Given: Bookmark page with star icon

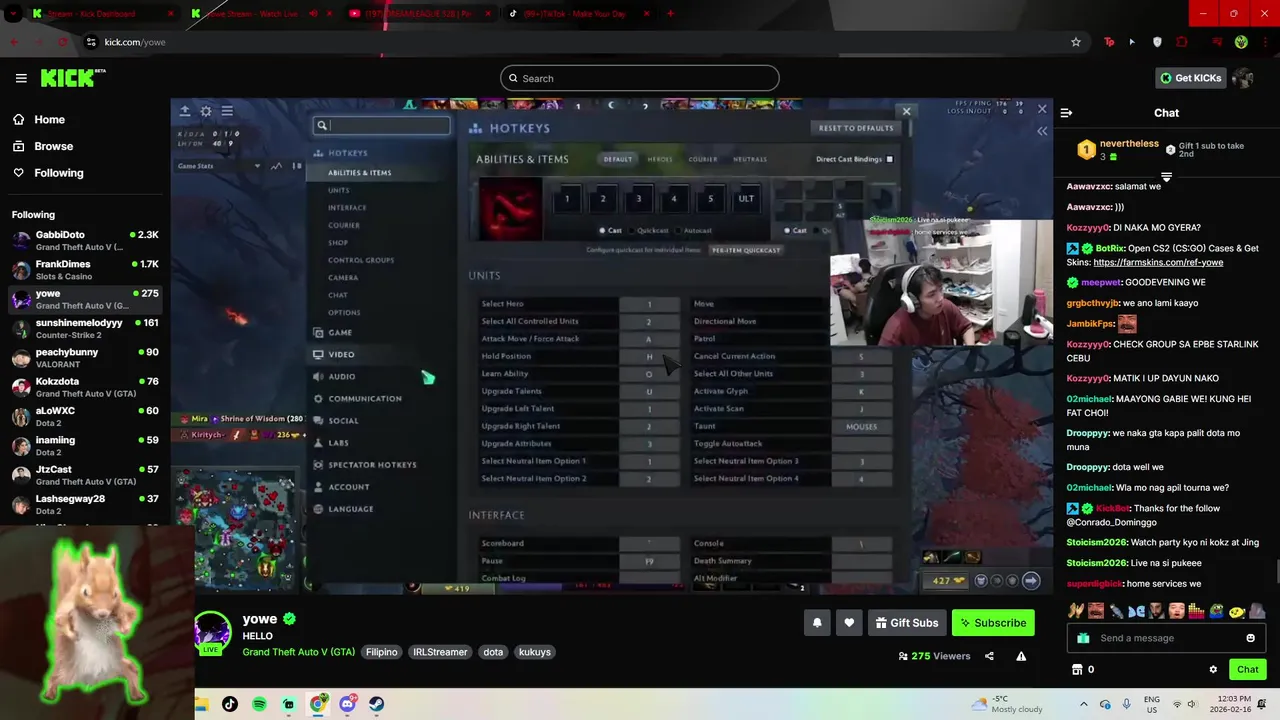Looking at the screenshot, I should [x=1076, y=42].
